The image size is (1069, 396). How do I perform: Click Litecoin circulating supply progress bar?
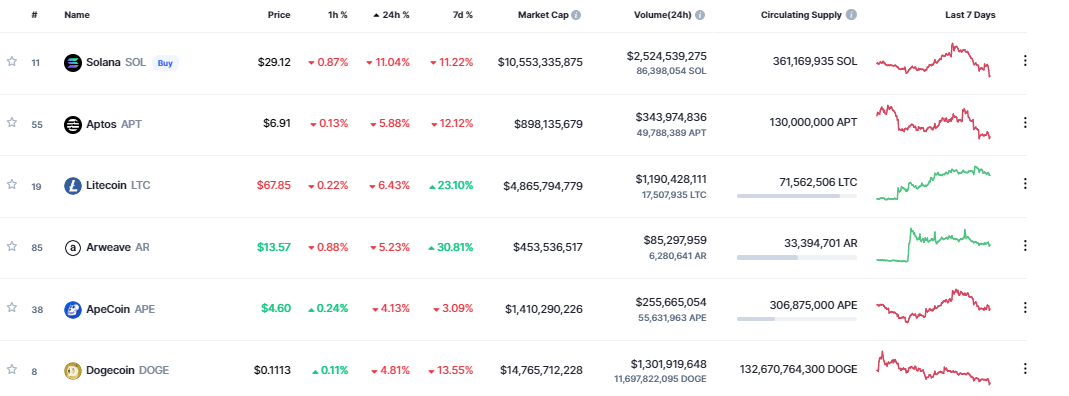[796, 196]
